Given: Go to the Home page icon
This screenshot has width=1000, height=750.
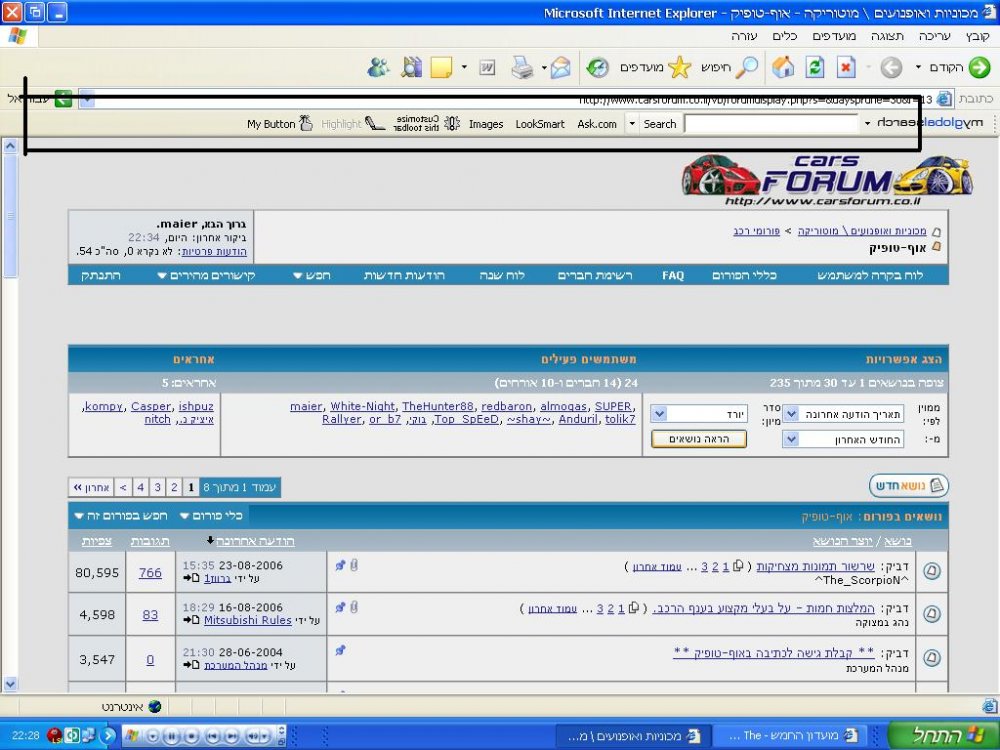Looking at the screenshot, I should tap(783, 67).
